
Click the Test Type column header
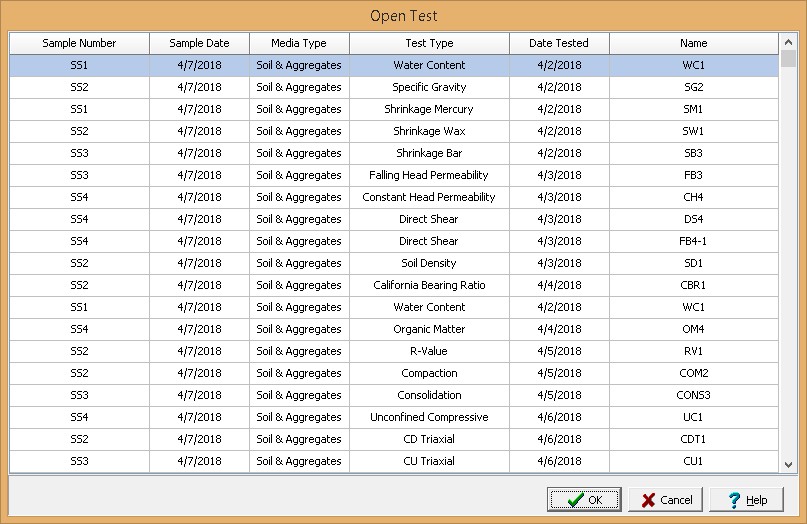pyautogui.click(x=429, y=43)
